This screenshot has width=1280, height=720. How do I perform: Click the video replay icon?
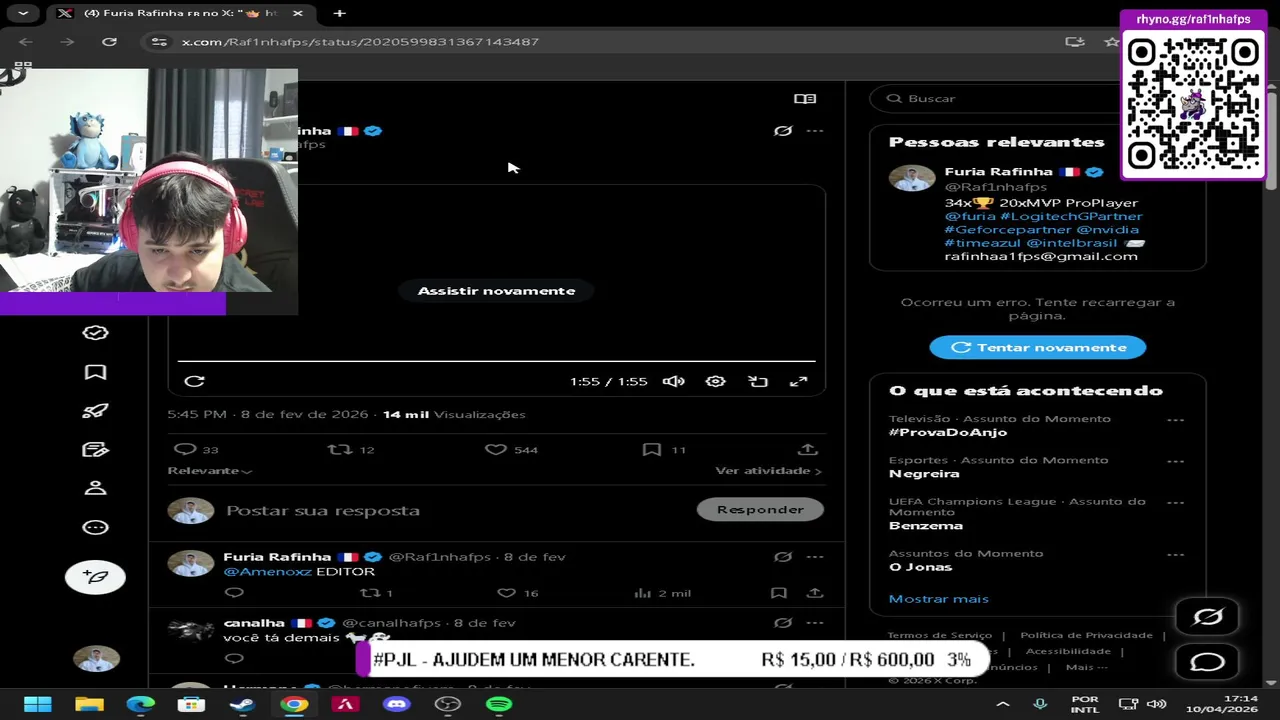(195, 381)
